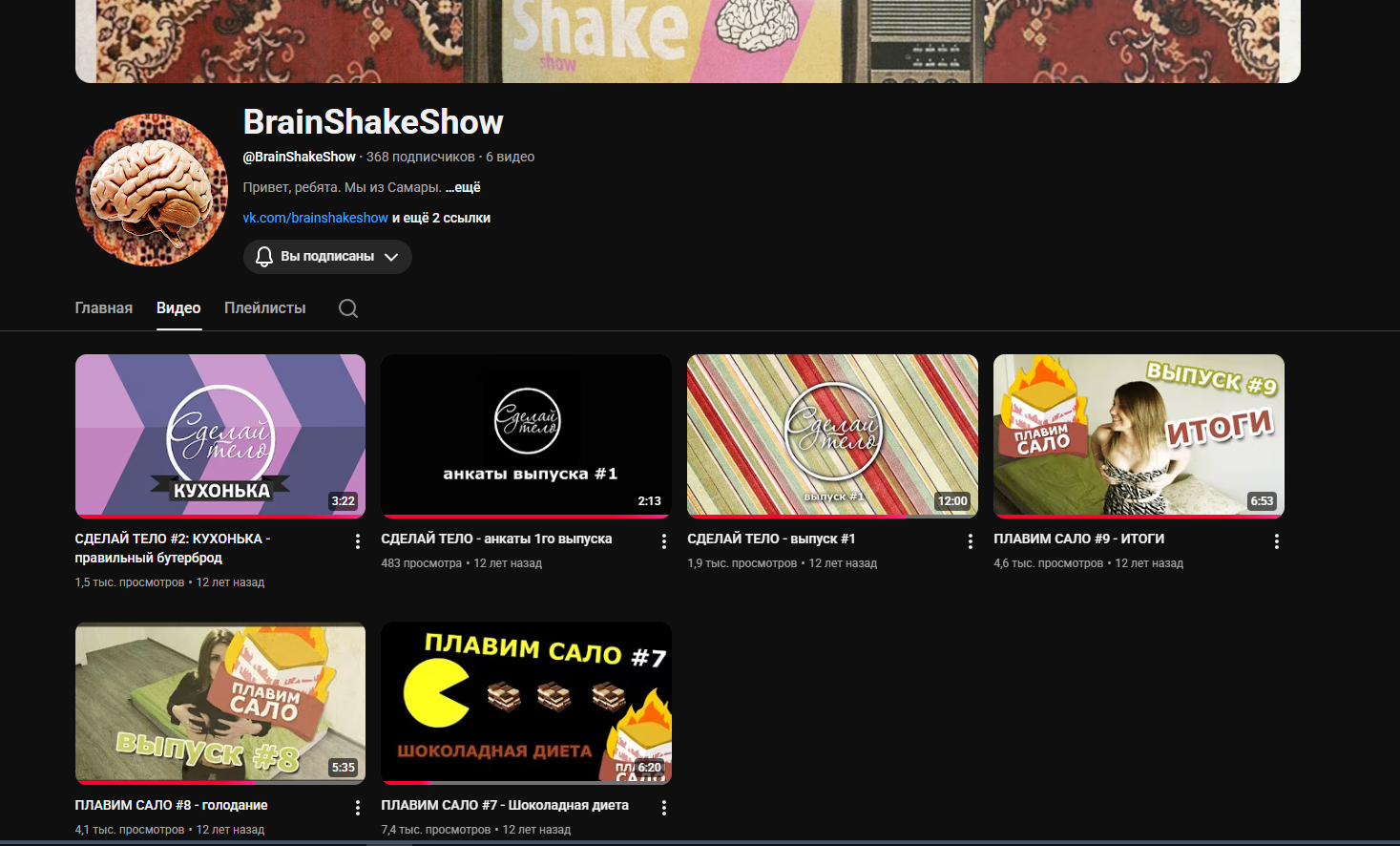Click the notification bell on subscribe button
Image resolution: width=1400 pixels, height=846 pixels.
click(264, 257)
